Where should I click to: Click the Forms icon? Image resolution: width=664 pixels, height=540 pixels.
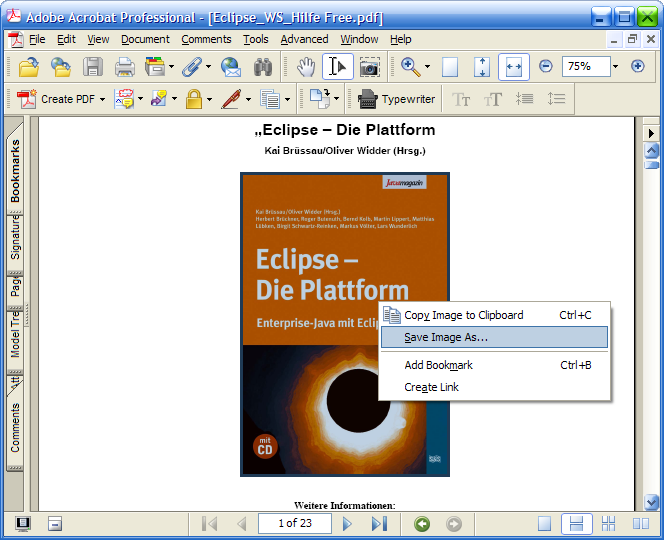[270, 99]
